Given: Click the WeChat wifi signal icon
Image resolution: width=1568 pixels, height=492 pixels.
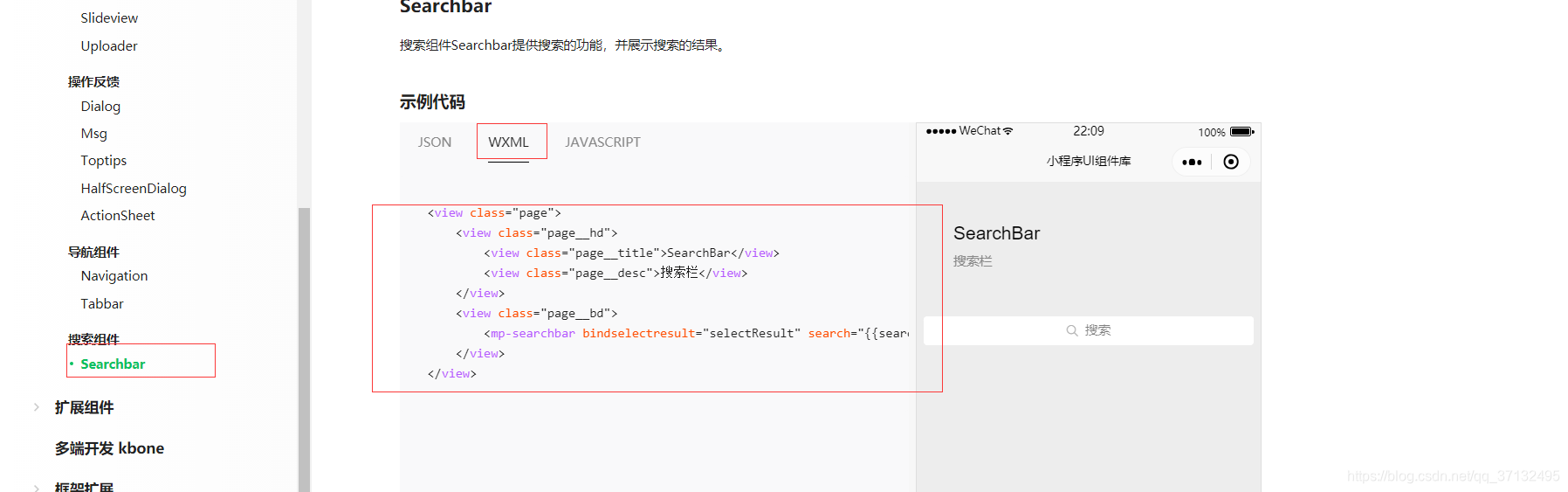Looking at the screenshot, I should tap(1008, 131).
